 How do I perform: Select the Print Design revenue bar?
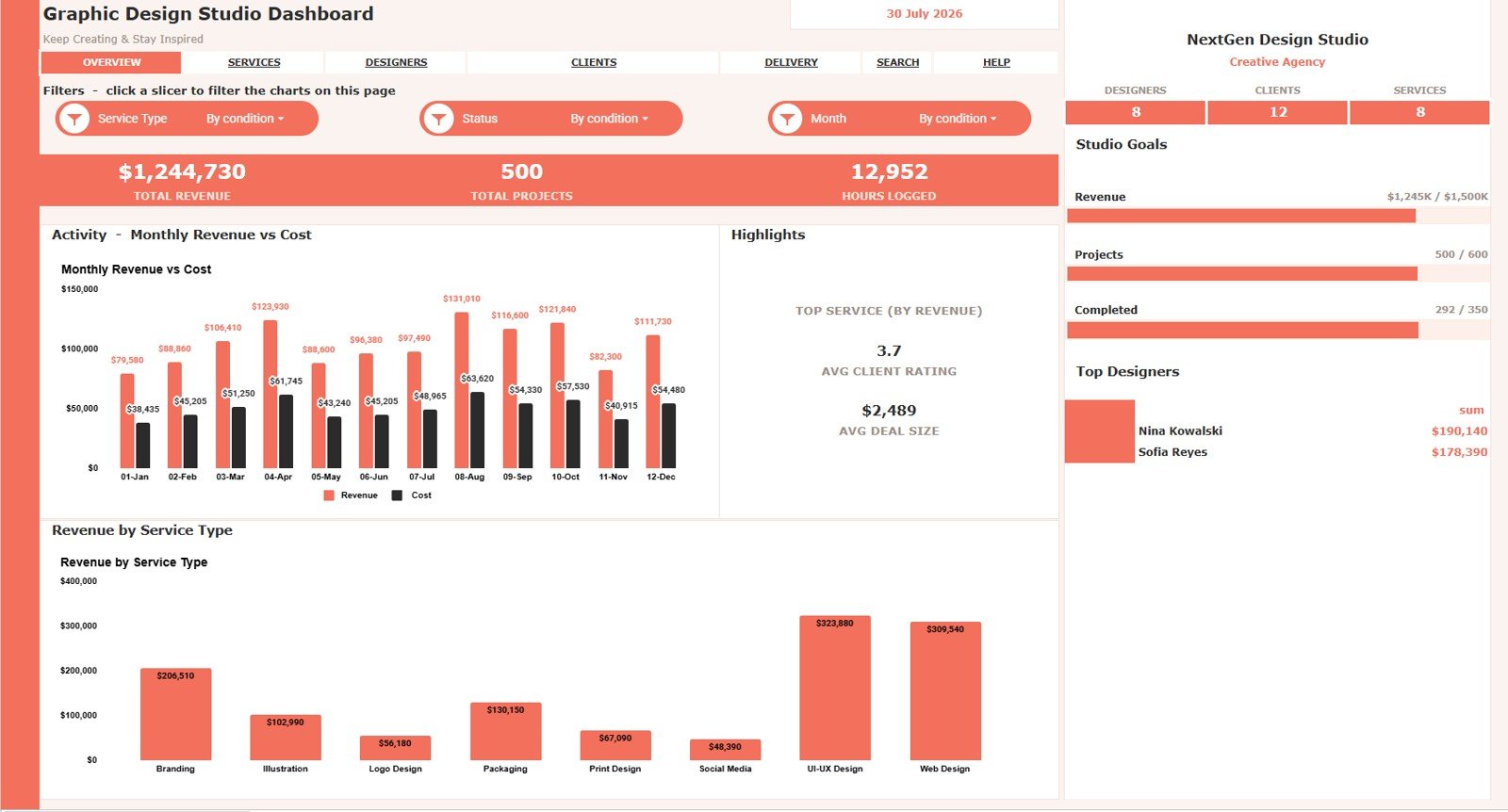tap(615, 745)
